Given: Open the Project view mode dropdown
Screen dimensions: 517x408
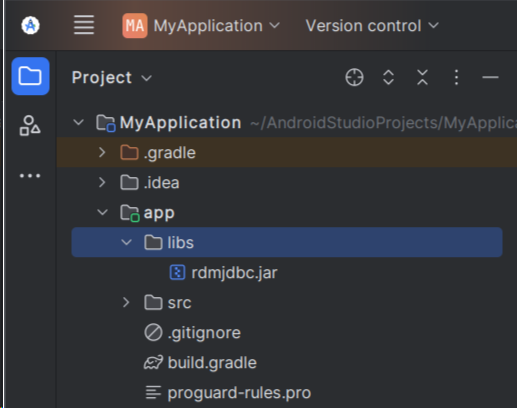Looking at the screenshot, I should (x=112, y=78).
